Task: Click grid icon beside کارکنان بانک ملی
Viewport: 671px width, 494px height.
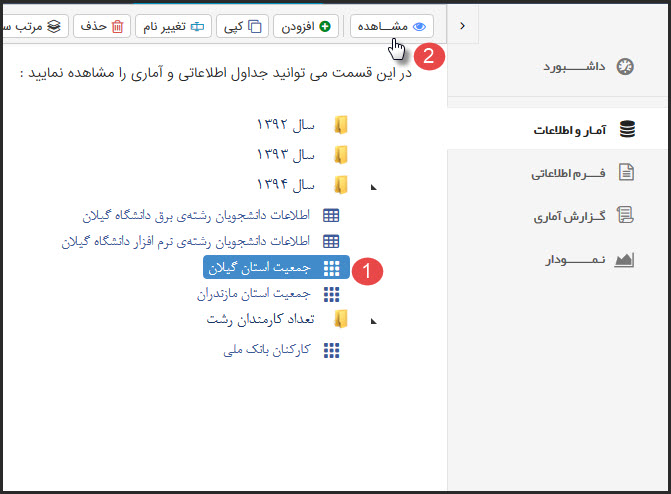Action: [x=331, y=350]
